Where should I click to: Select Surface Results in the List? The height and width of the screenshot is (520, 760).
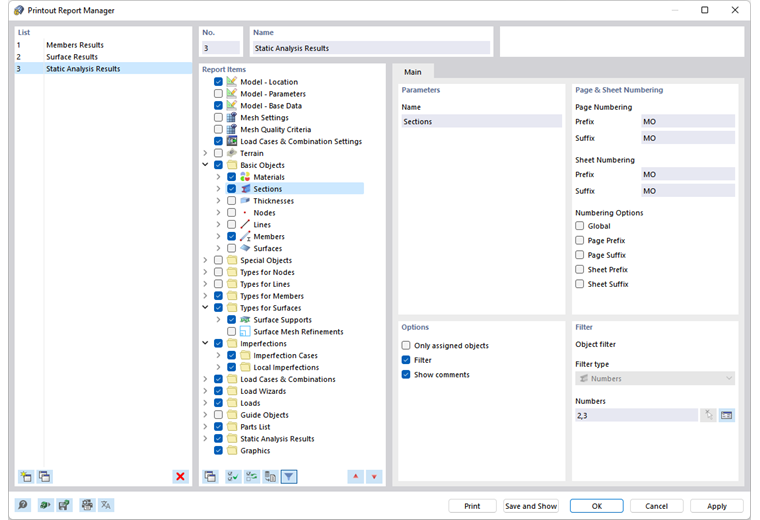point(103,57)
